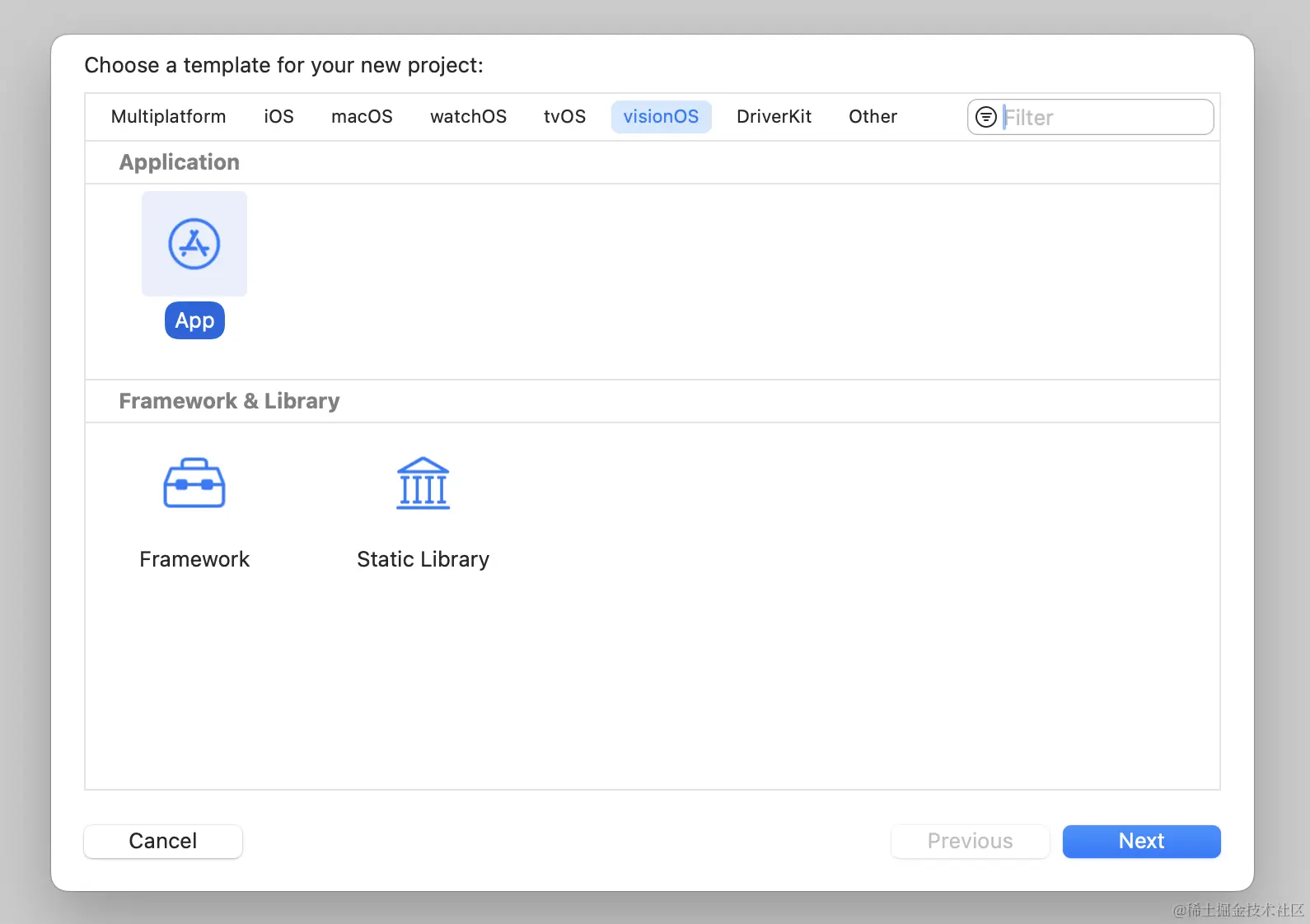Switch to the watchOS tab
This screenshot has height=924, width=1310.
click(468, 117)
